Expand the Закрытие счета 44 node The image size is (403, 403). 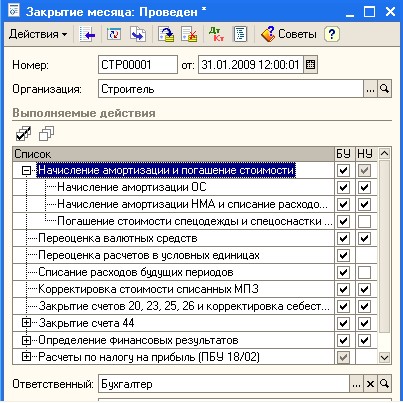click(26, 323)
